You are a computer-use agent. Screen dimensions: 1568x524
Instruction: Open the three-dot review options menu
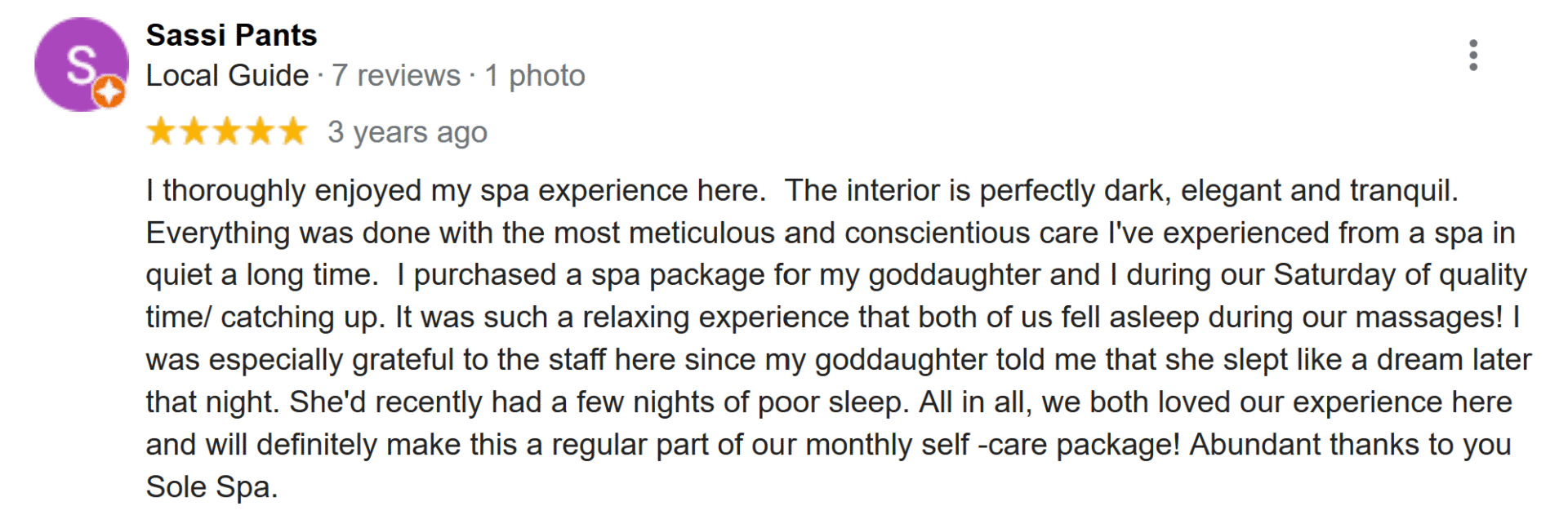[x=1472, y=56]
